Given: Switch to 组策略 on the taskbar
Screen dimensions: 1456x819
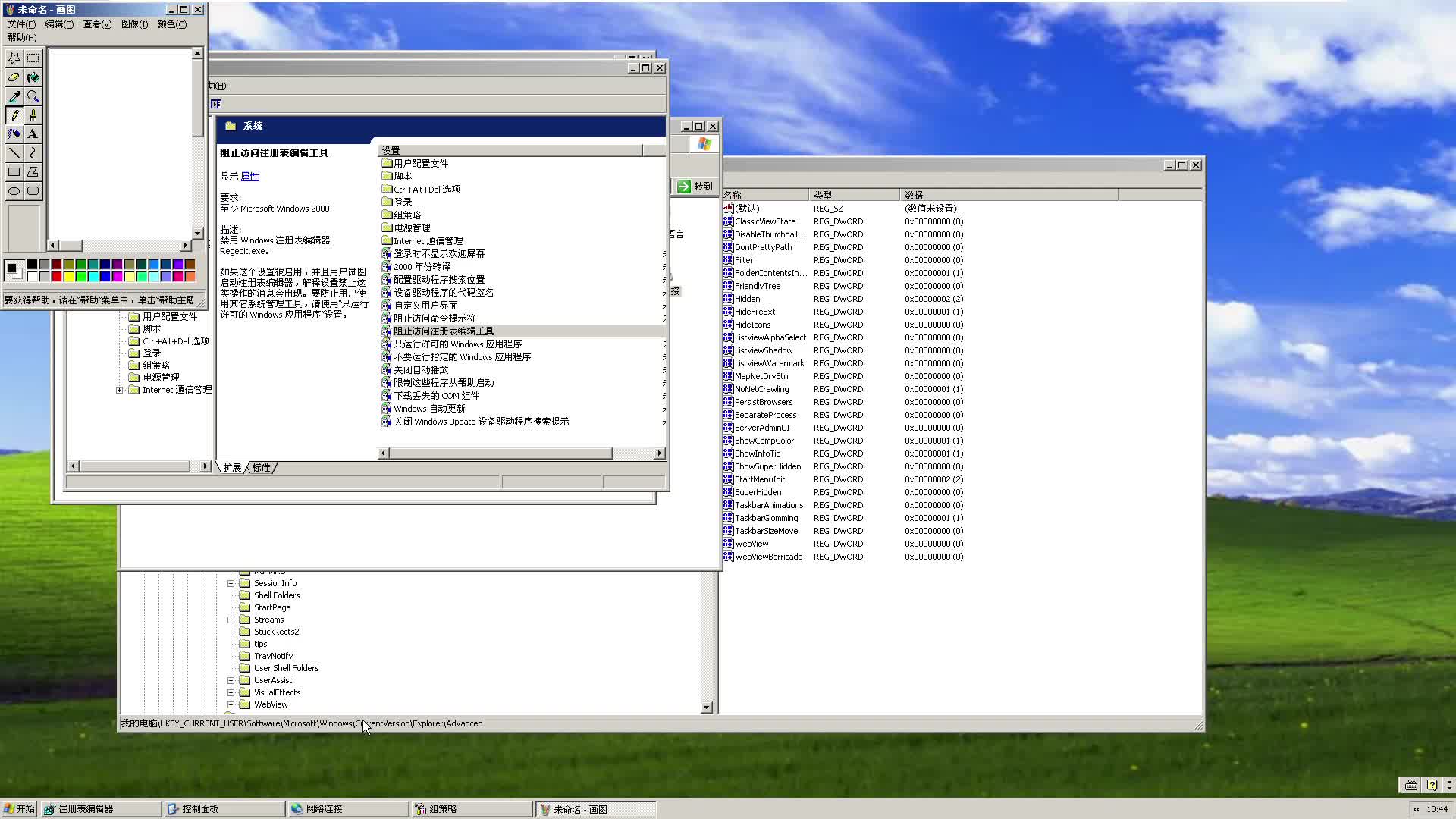Looking at the screenshot, I should tap(472, 809).
